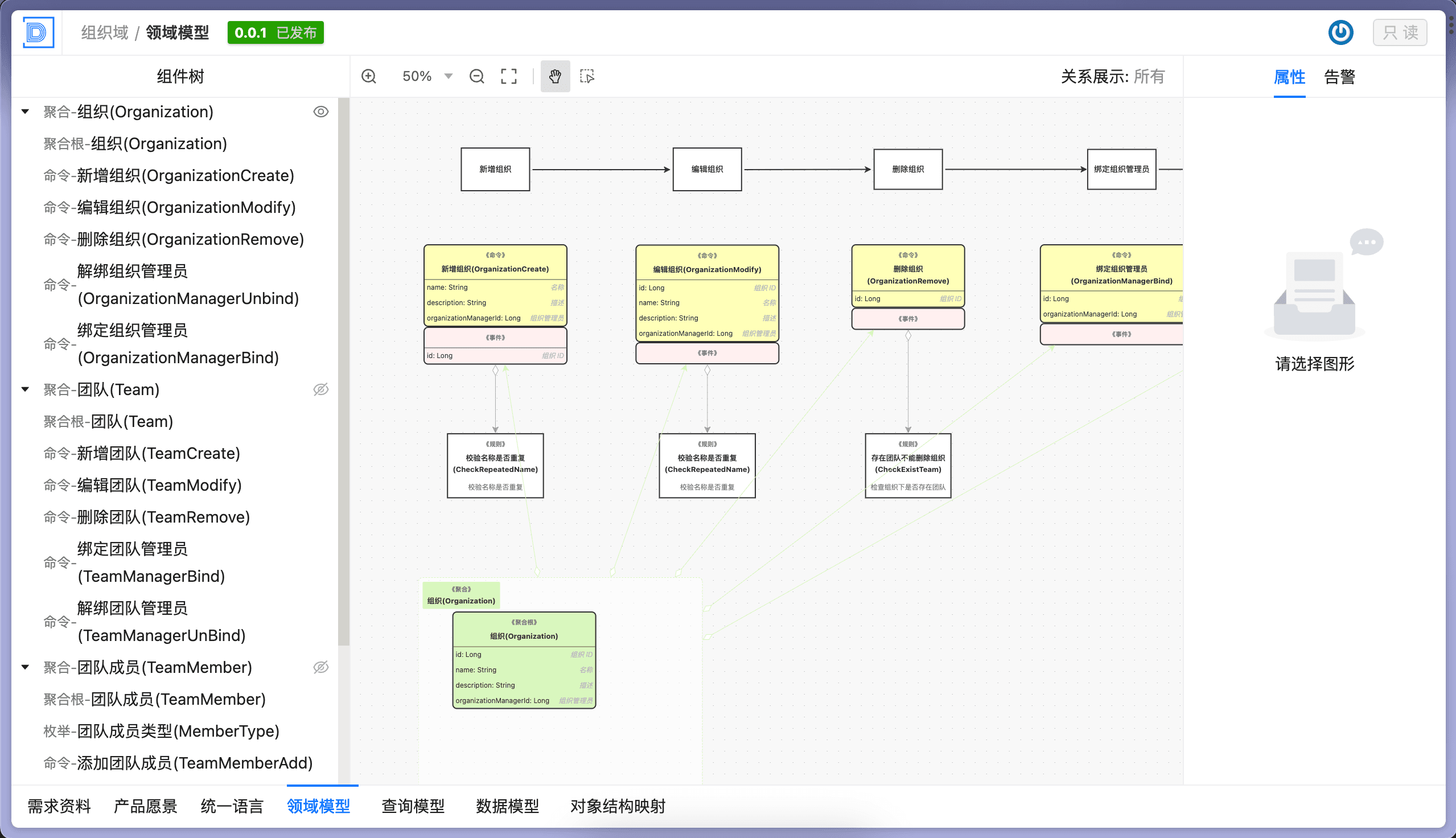Show the TeamMember aggregate via eye icon

coord(321,667)
